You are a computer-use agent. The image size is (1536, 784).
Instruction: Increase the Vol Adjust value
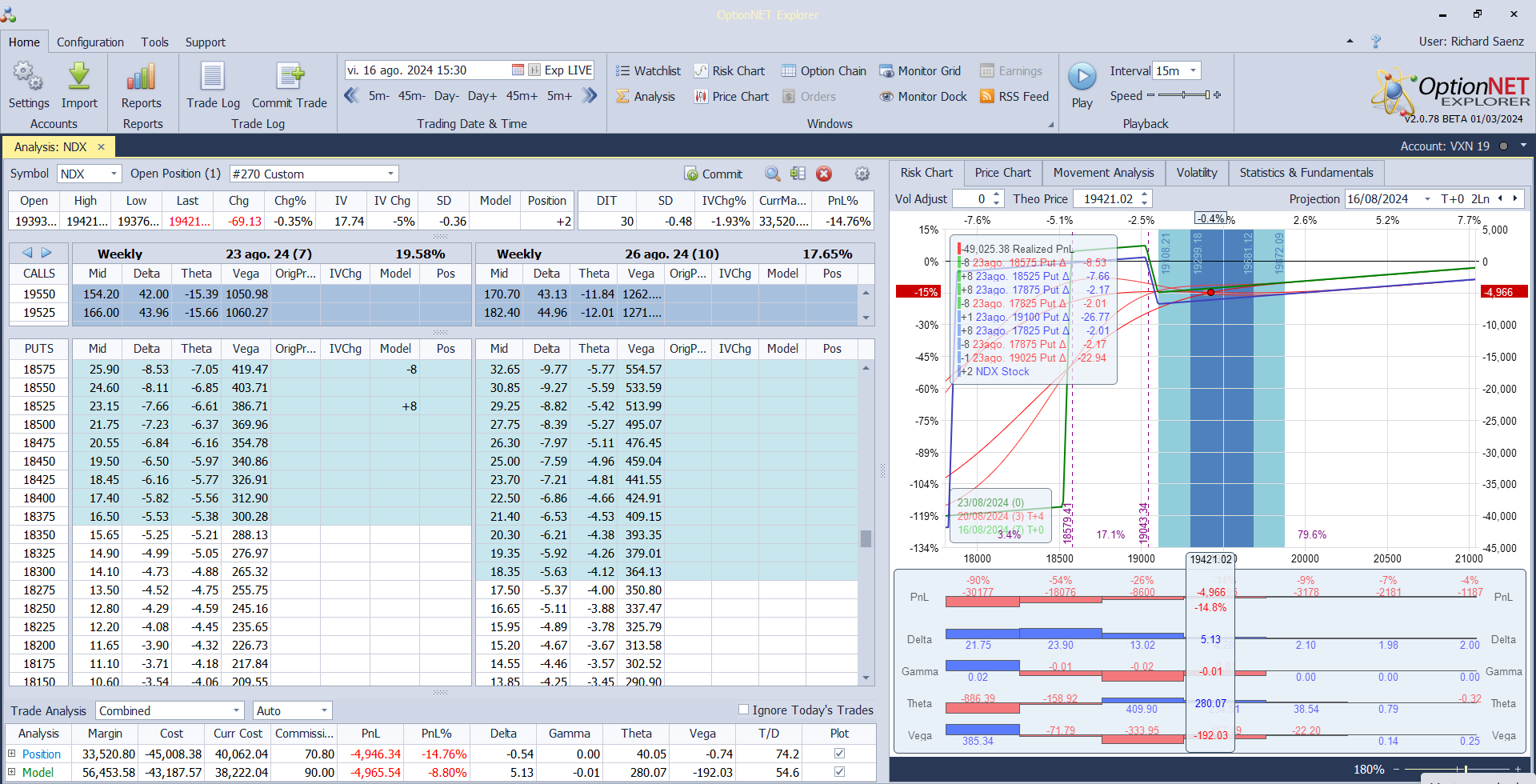click(x=997, y=194)
